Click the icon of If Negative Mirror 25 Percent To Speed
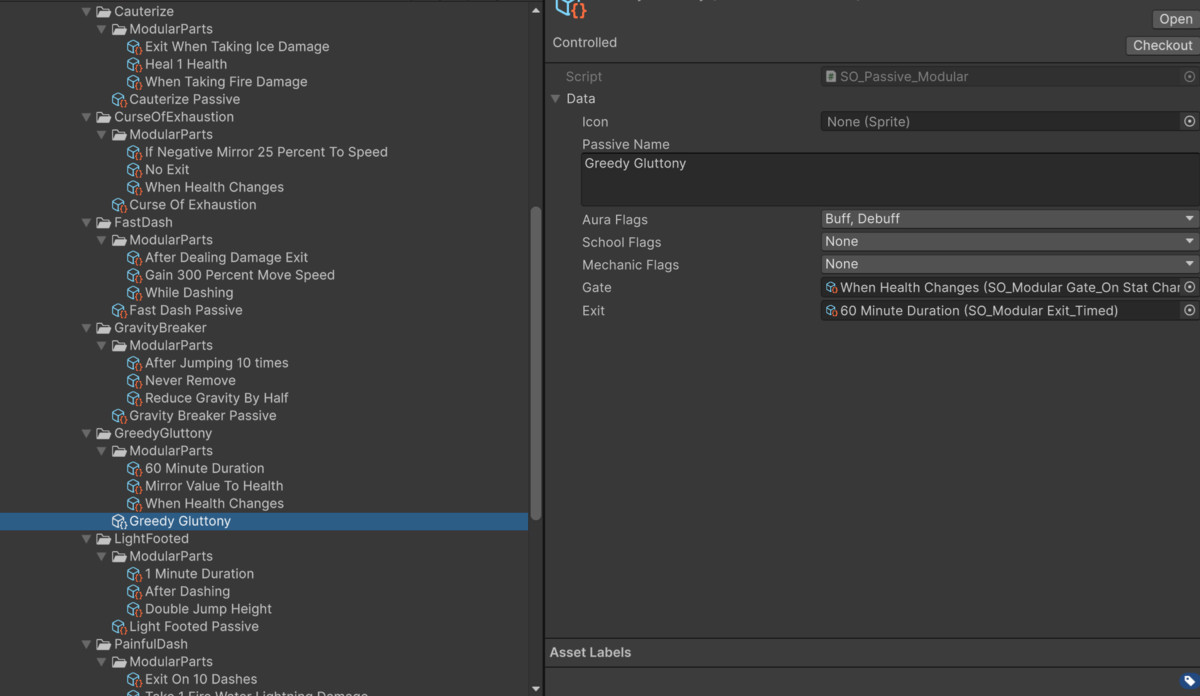 tap(134, 153)
